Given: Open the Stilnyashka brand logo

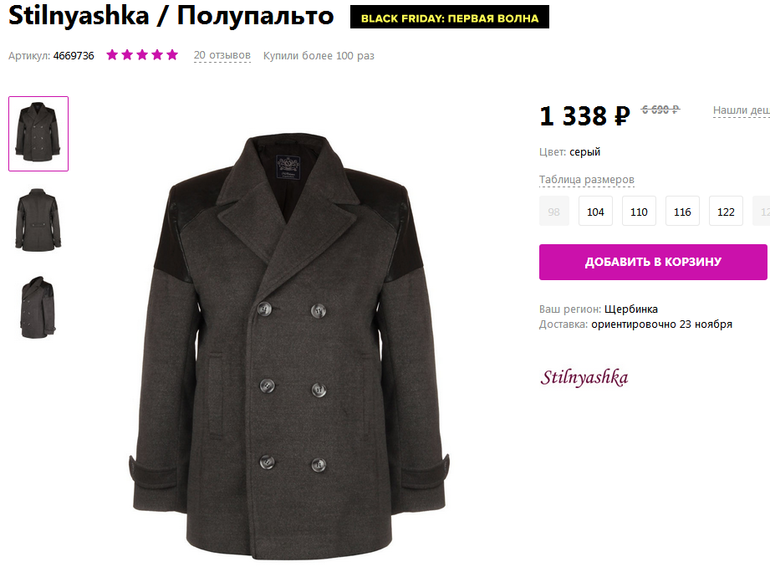Looking at the screenshot, I should tap(584, 378).
